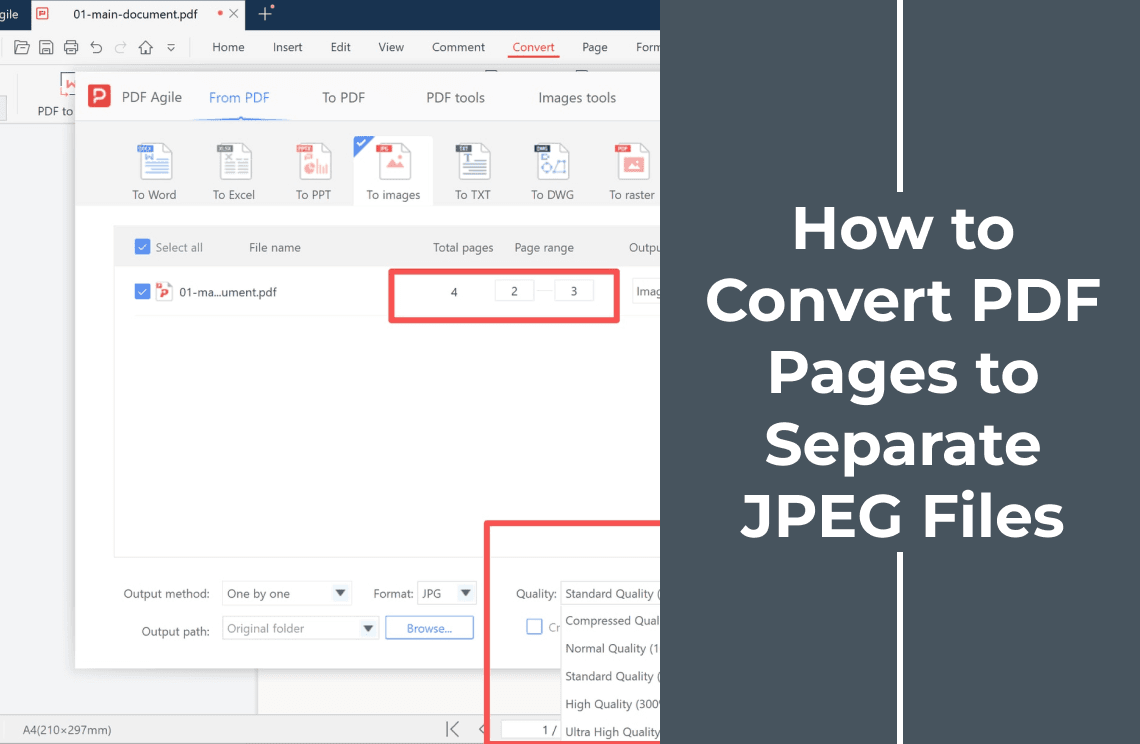Open the View menu
The width and height of the screenshot is (1140, 744).
pos(391,47)
